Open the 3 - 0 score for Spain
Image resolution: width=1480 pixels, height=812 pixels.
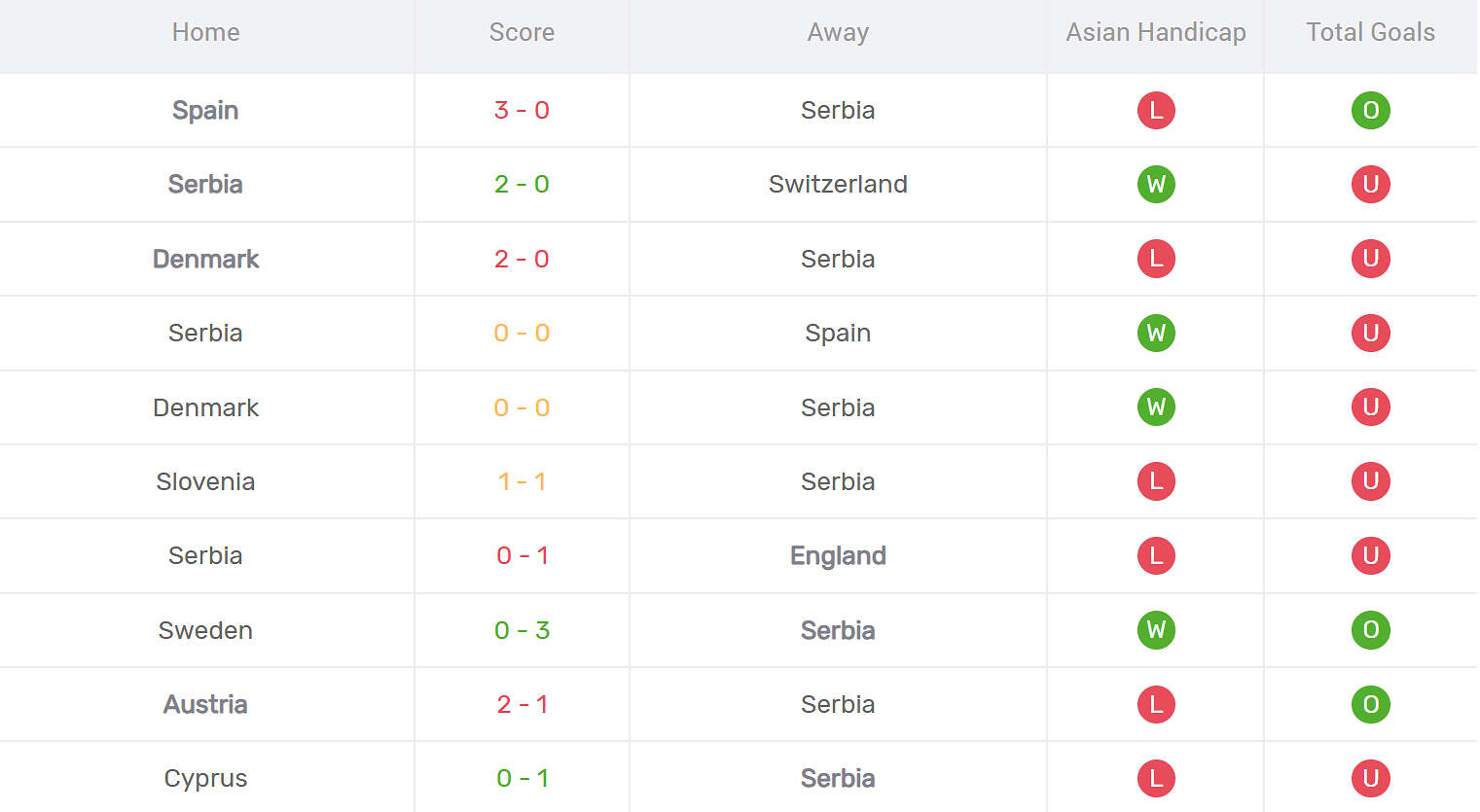click(522, 110)
